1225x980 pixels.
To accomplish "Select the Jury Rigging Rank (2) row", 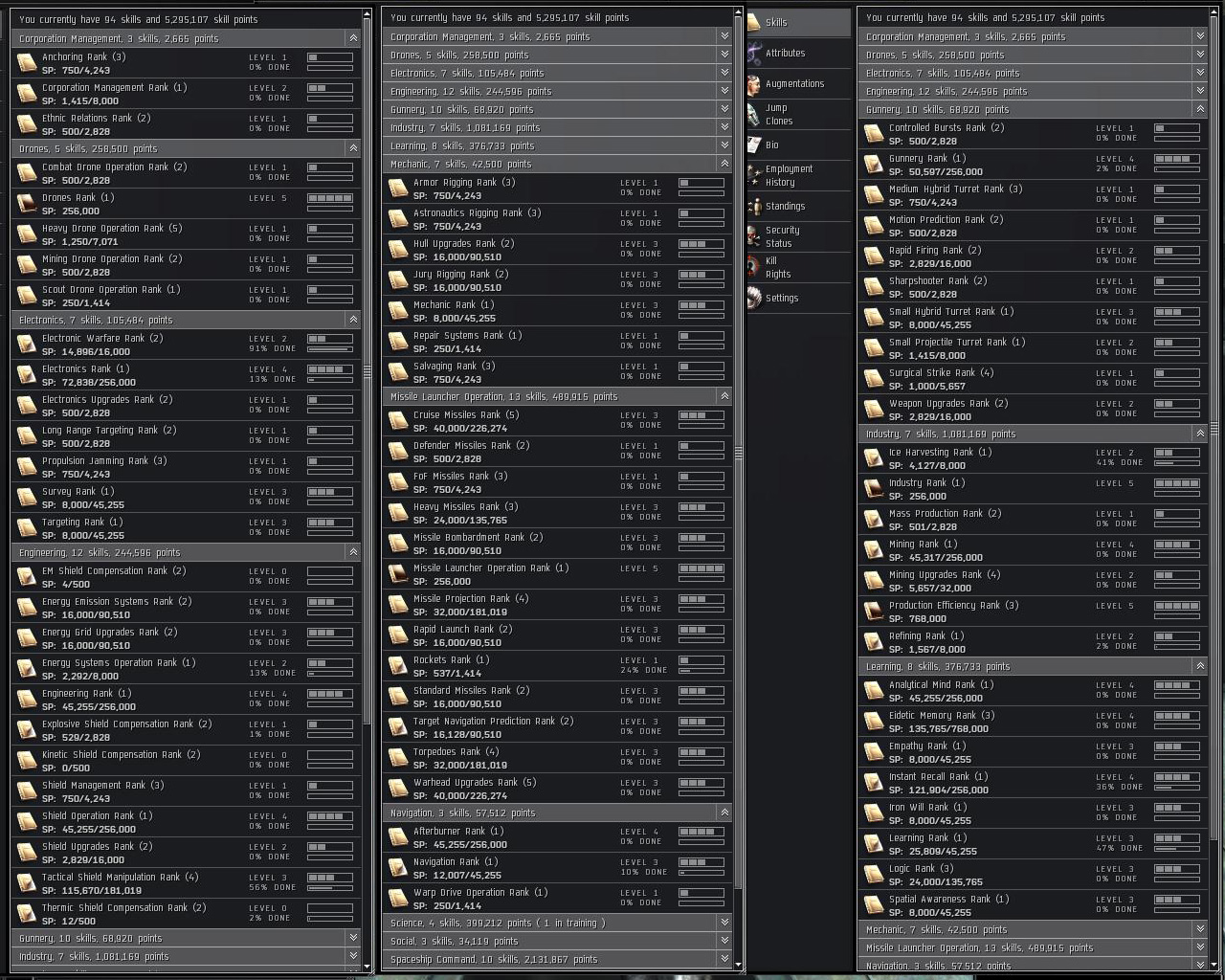I will coord(558,280).
